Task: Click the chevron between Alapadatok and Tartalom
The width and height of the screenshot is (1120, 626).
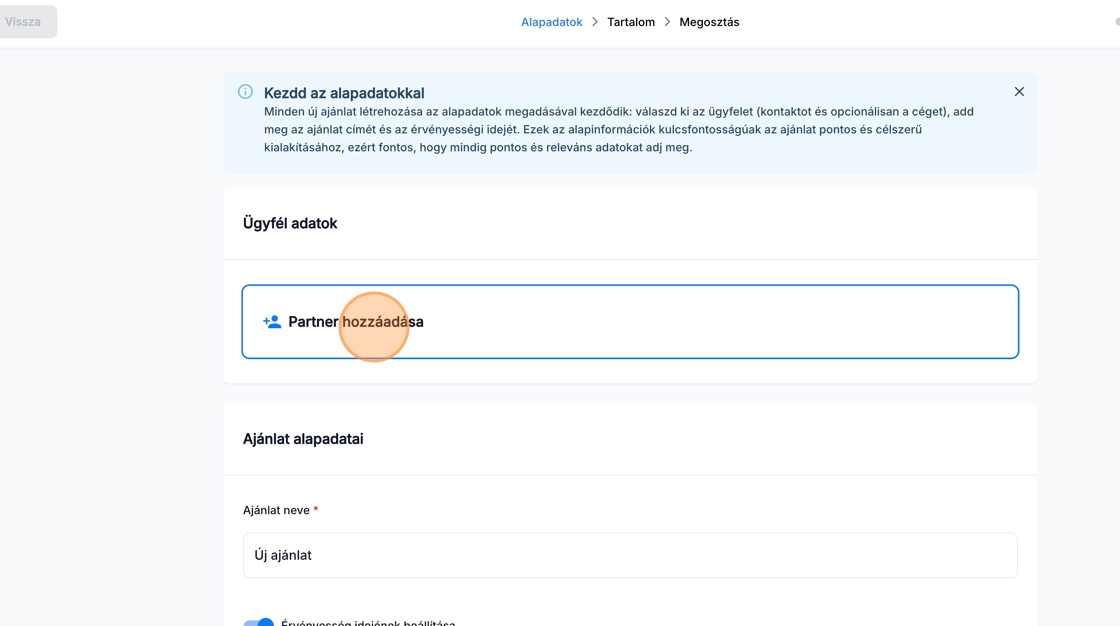Action: tap(595, 22)
